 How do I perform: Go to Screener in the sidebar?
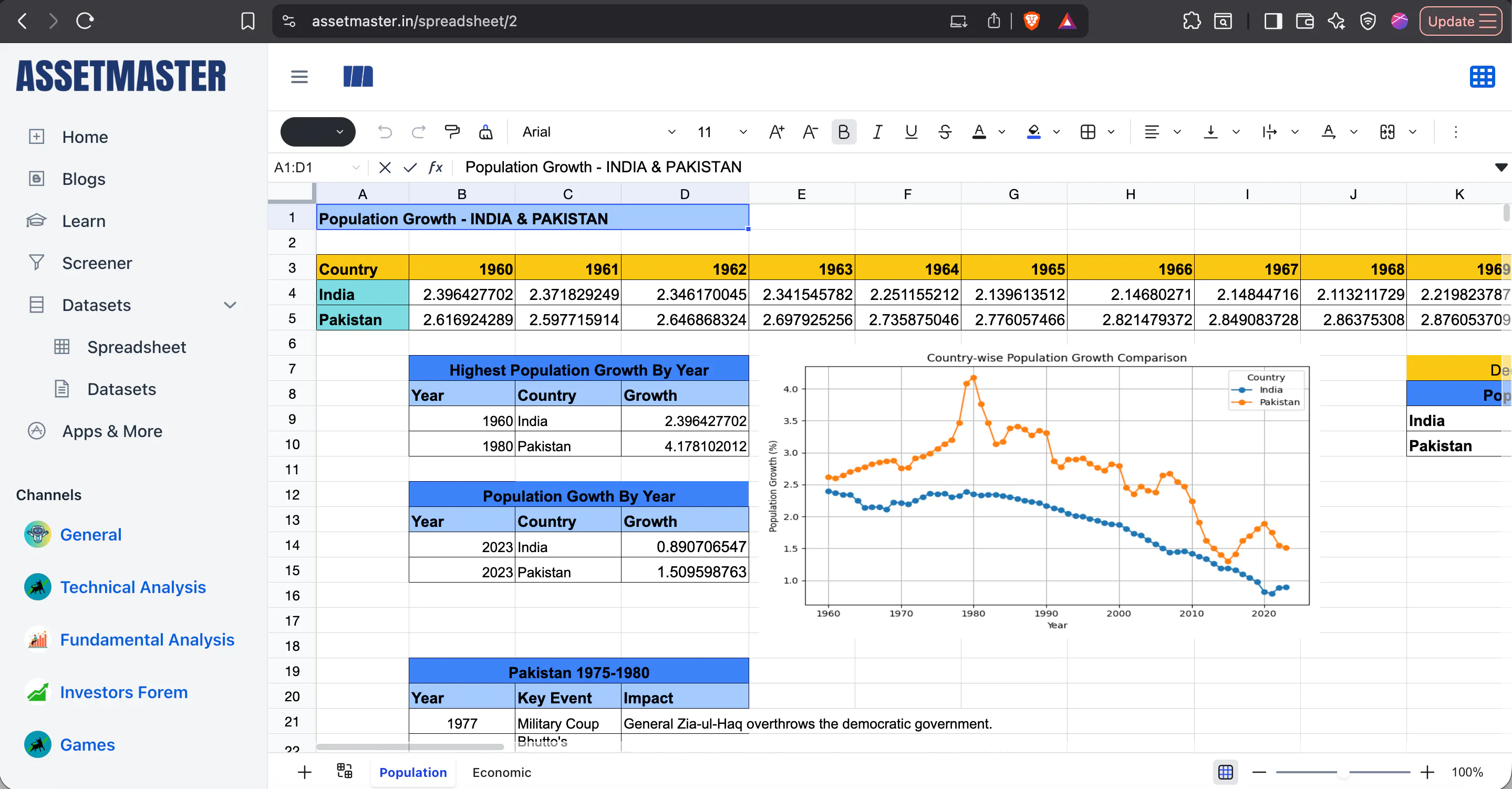coord(97,263)
